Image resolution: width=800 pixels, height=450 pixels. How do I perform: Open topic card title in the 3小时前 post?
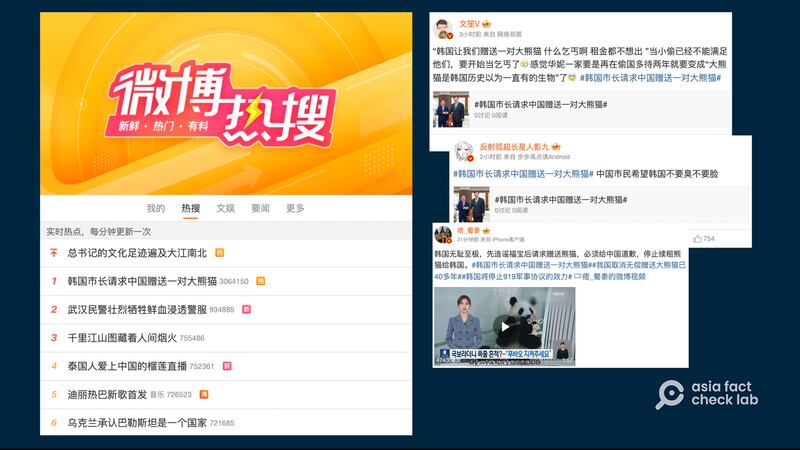541,104
